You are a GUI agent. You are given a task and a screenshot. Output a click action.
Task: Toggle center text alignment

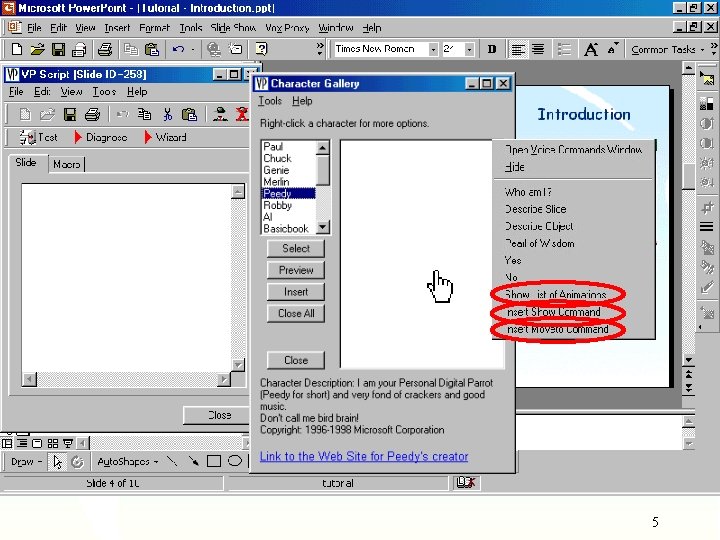click(538, 49)
